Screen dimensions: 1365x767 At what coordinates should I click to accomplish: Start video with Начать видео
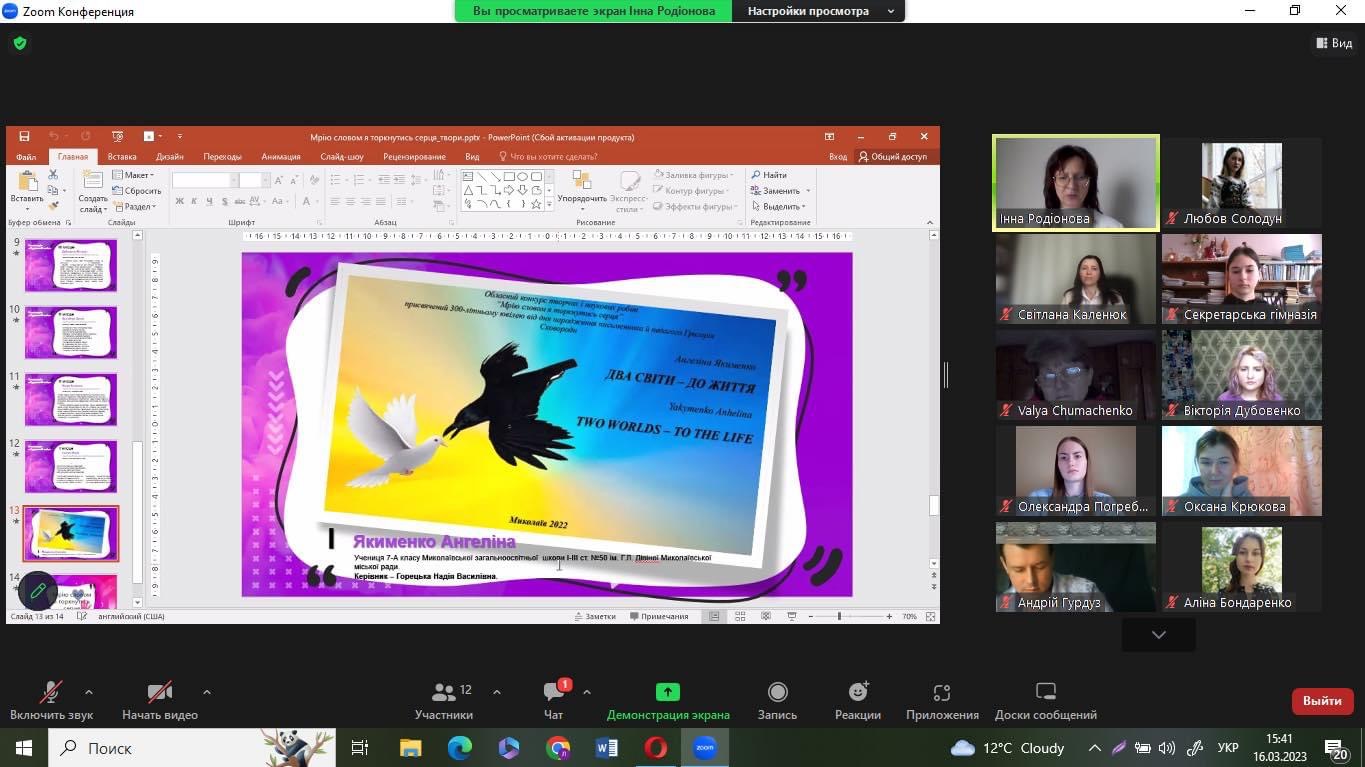point(159,692)
